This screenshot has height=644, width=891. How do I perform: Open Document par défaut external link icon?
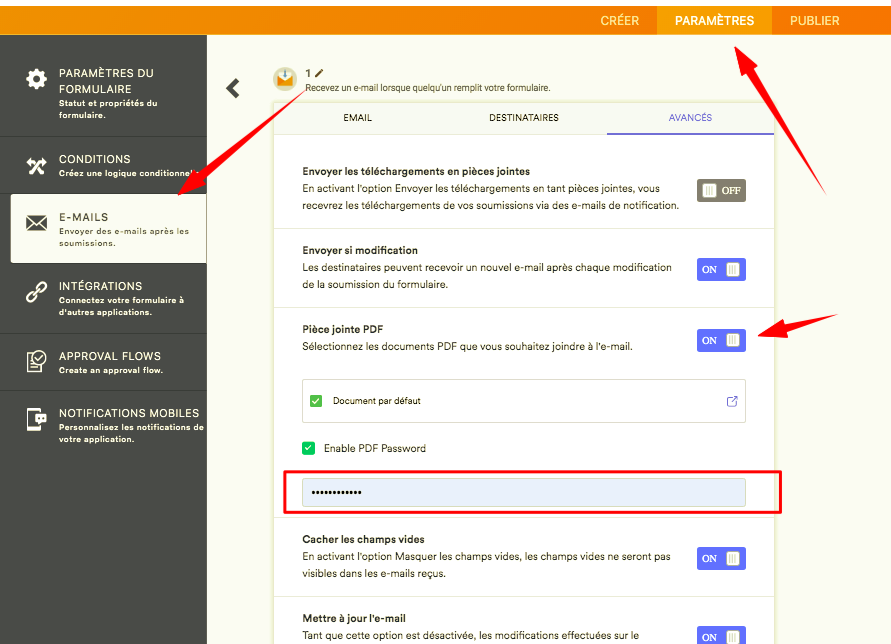pyautogui.click(x=732, y=401)
